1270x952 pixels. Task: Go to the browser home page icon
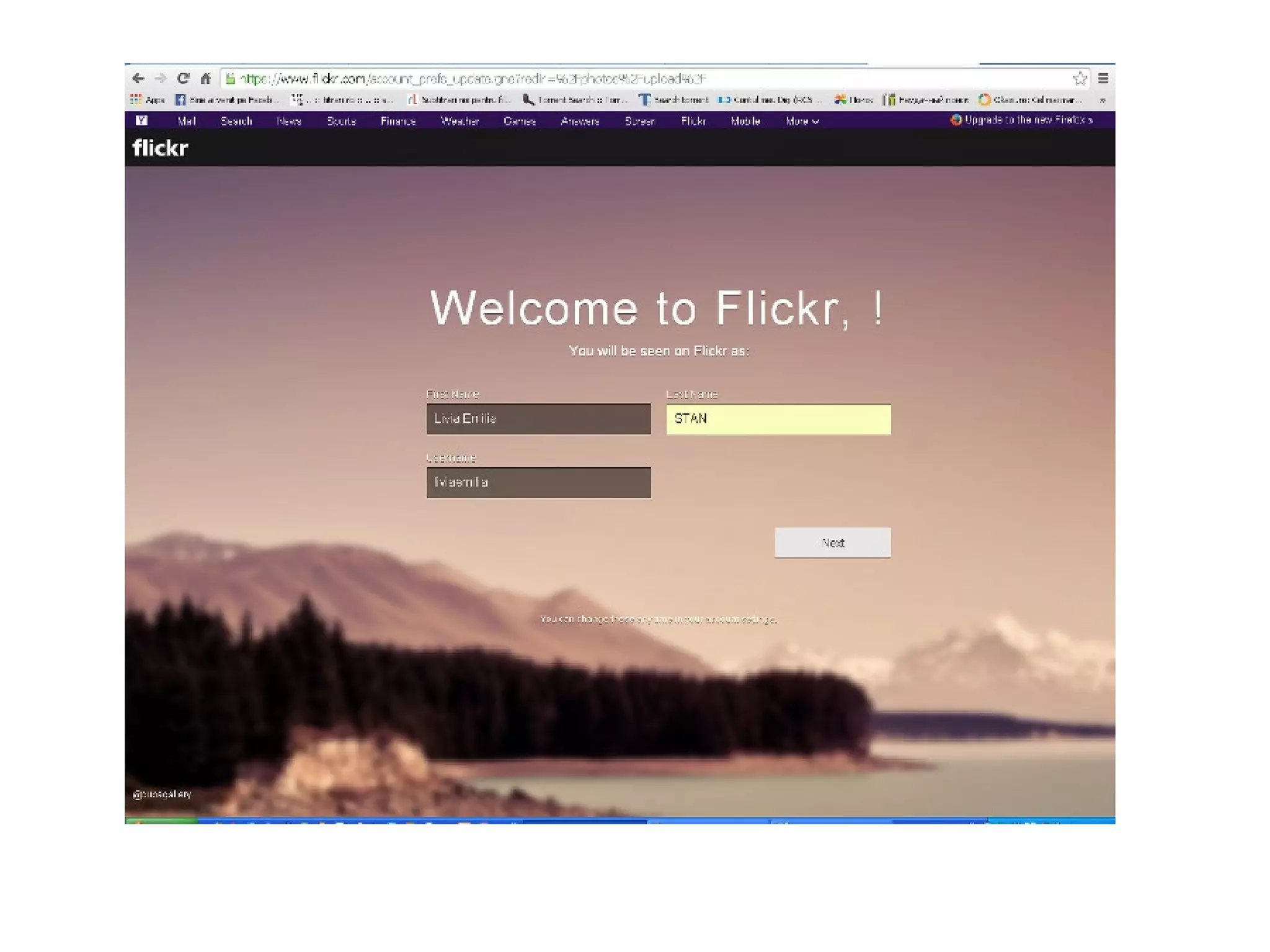pyautogui.click(x=205, y=78)
